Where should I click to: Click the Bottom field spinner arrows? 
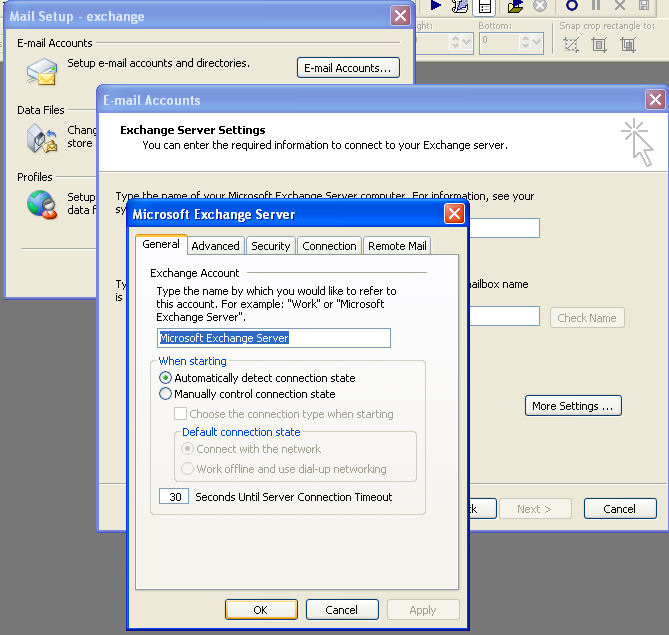(525, 42)
